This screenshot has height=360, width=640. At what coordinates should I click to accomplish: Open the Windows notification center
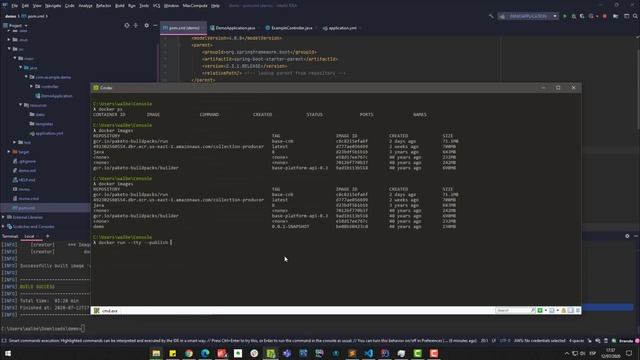pos(629,353)
